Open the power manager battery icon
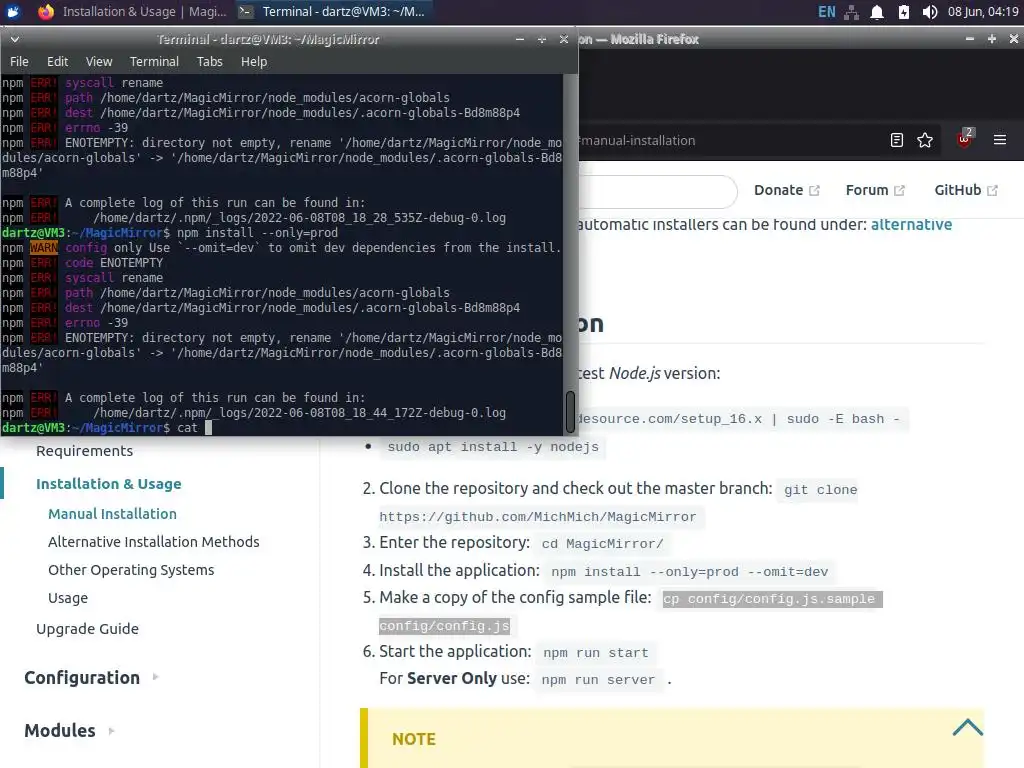1024x768 pixels. point(904,12)
